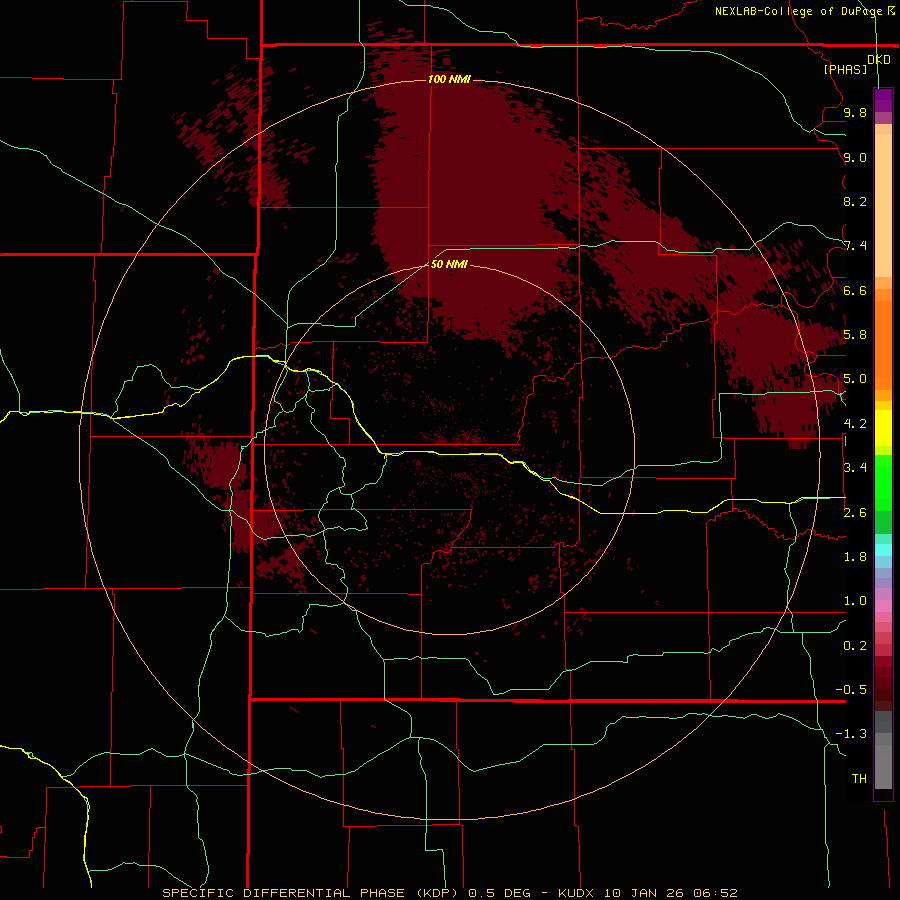Click the 4.2 value on the color scale
This screenshot has width=900, height=900.
[855, 424]
